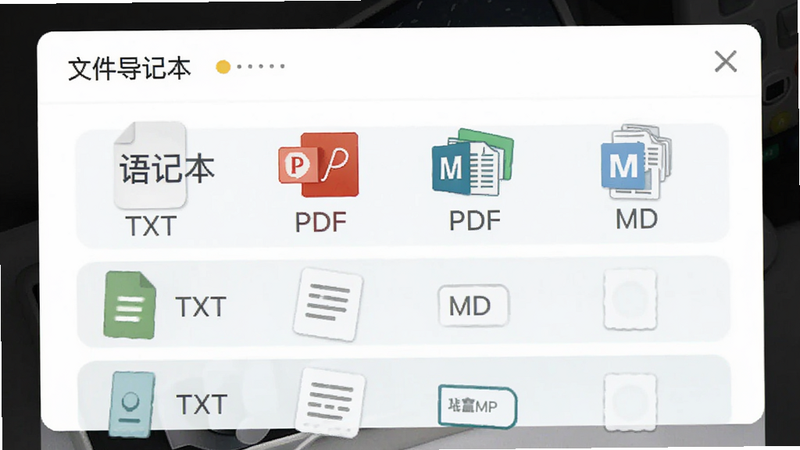This screenshot has height=450, width=800.
Task: Click the MD label under the blue M icon
Action: [x=636, y=219]
